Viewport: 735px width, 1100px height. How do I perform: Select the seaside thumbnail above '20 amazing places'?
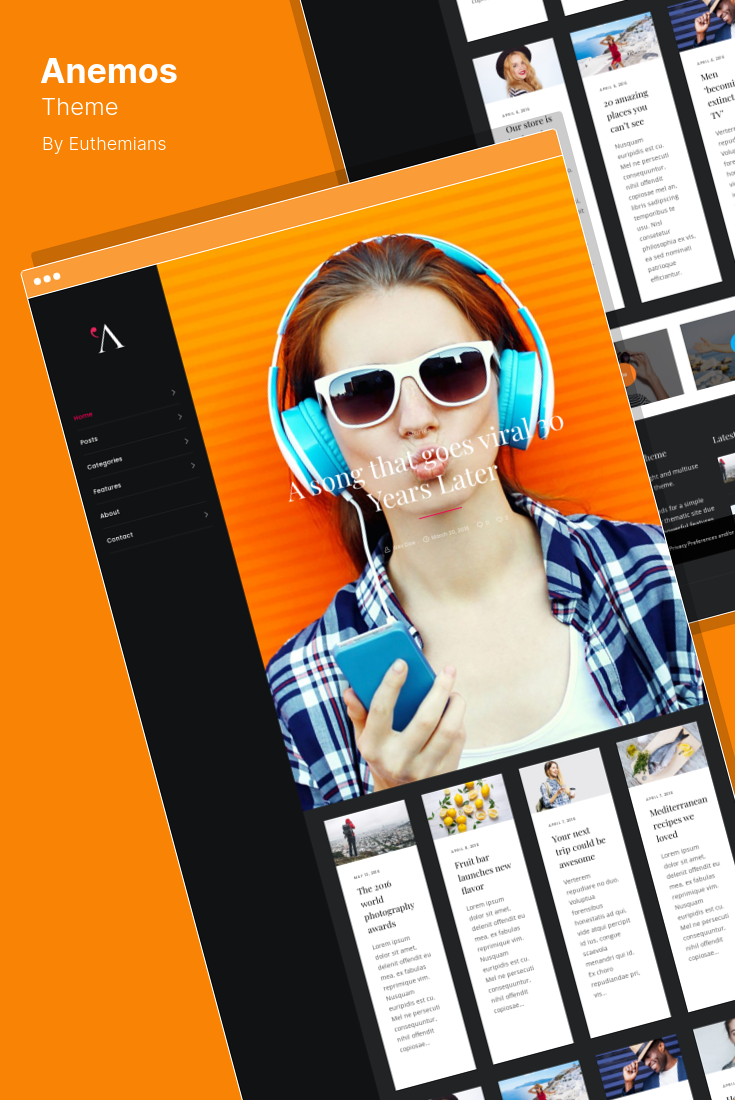[614, 44]
